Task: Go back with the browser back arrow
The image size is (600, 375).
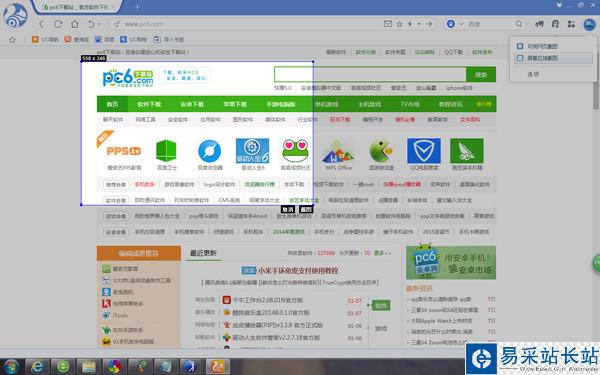Action: 42,24
